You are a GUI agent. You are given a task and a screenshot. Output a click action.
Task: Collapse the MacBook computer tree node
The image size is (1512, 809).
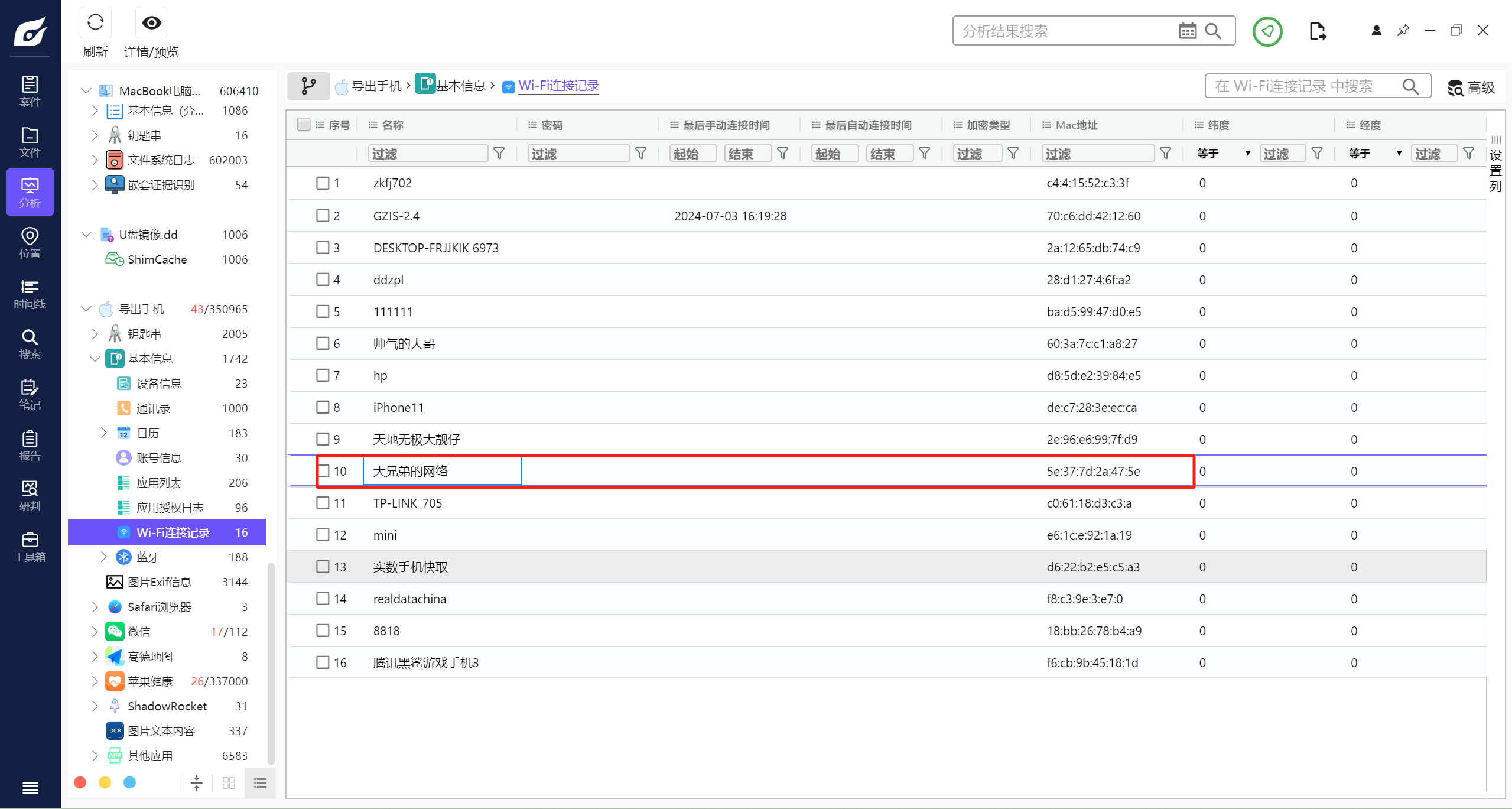click(x=86, y=91)
